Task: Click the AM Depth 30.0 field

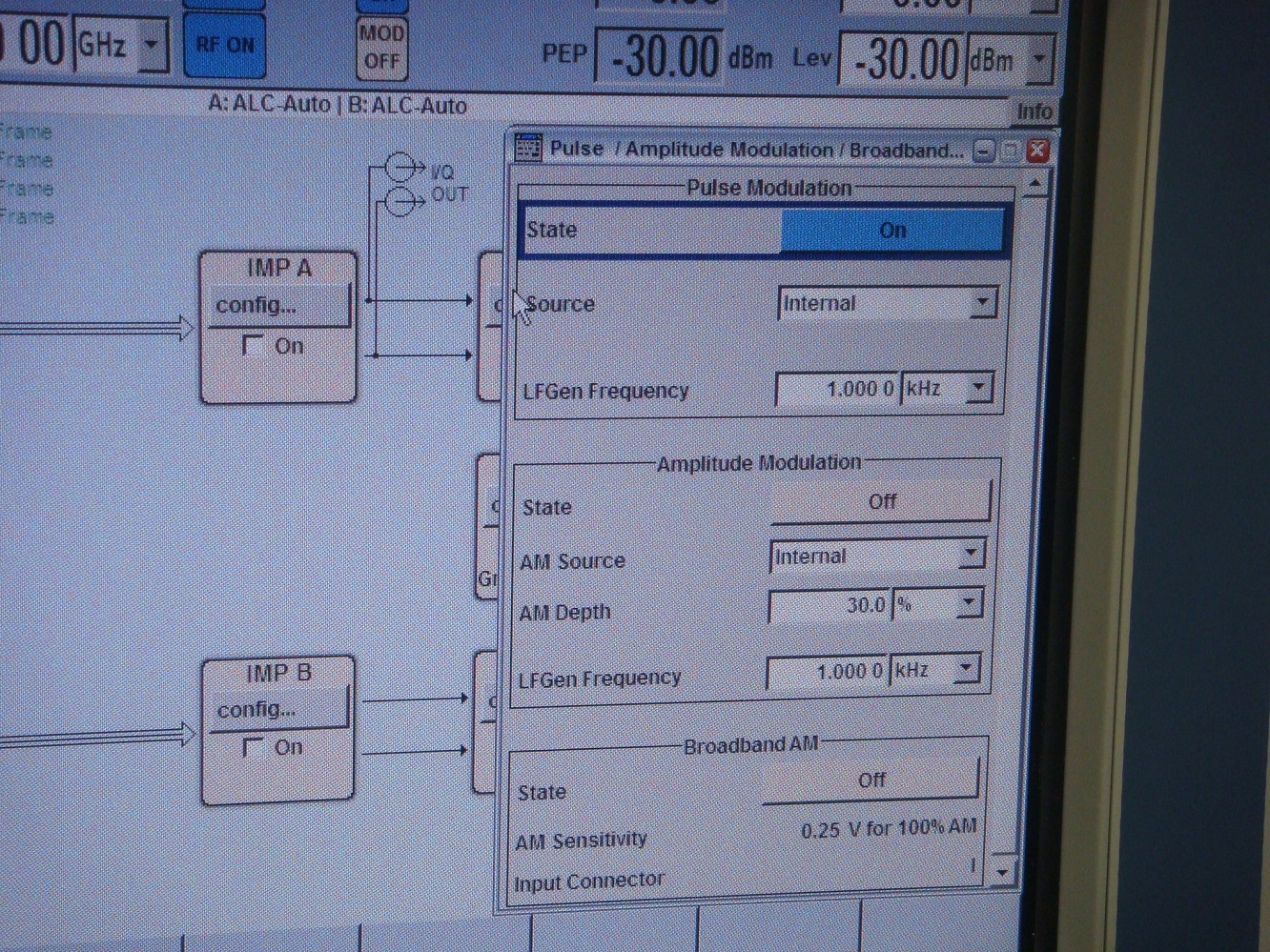Action: coord(829,605)
